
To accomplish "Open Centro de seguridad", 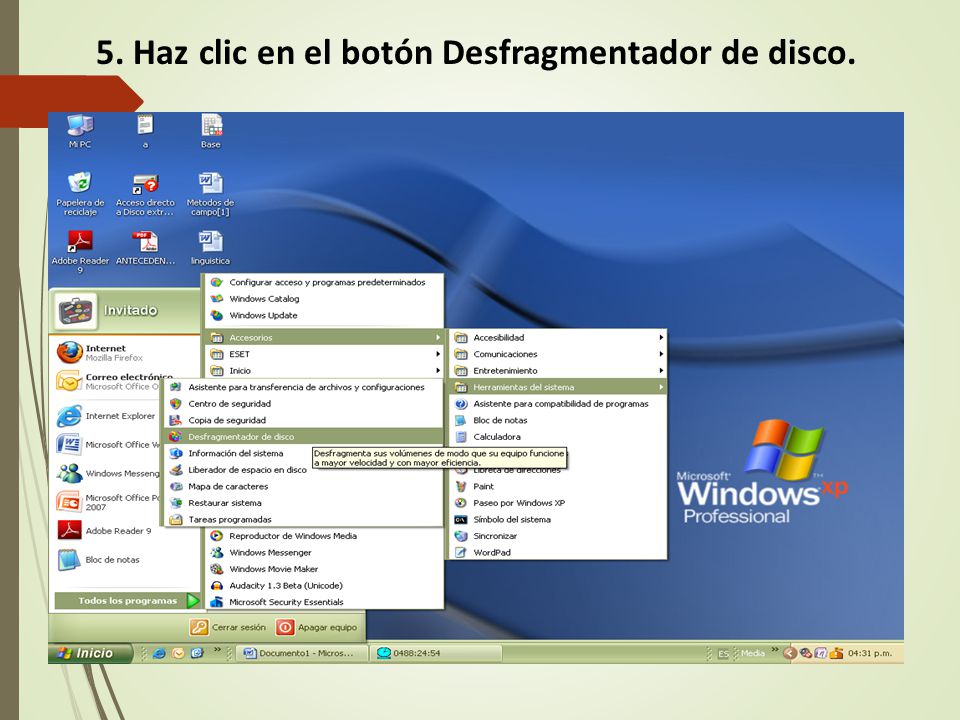I will point(305,403).
